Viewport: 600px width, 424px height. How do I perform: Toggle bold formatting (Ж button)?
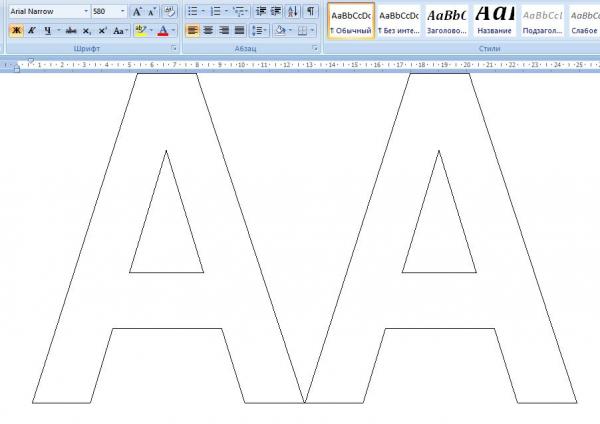(17, 31)
